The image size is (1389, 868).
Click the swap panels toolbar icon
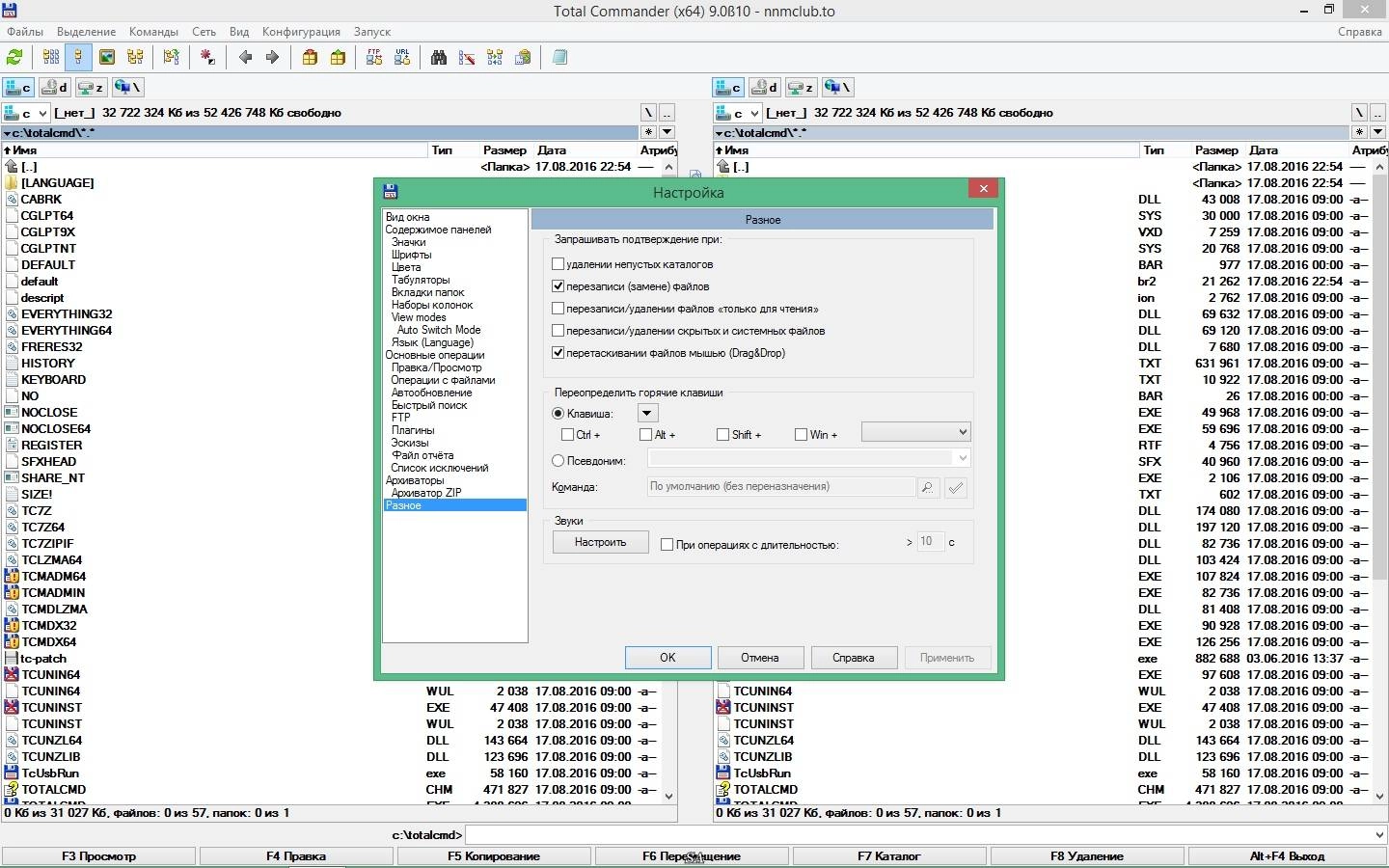click(x=171, y=58)
